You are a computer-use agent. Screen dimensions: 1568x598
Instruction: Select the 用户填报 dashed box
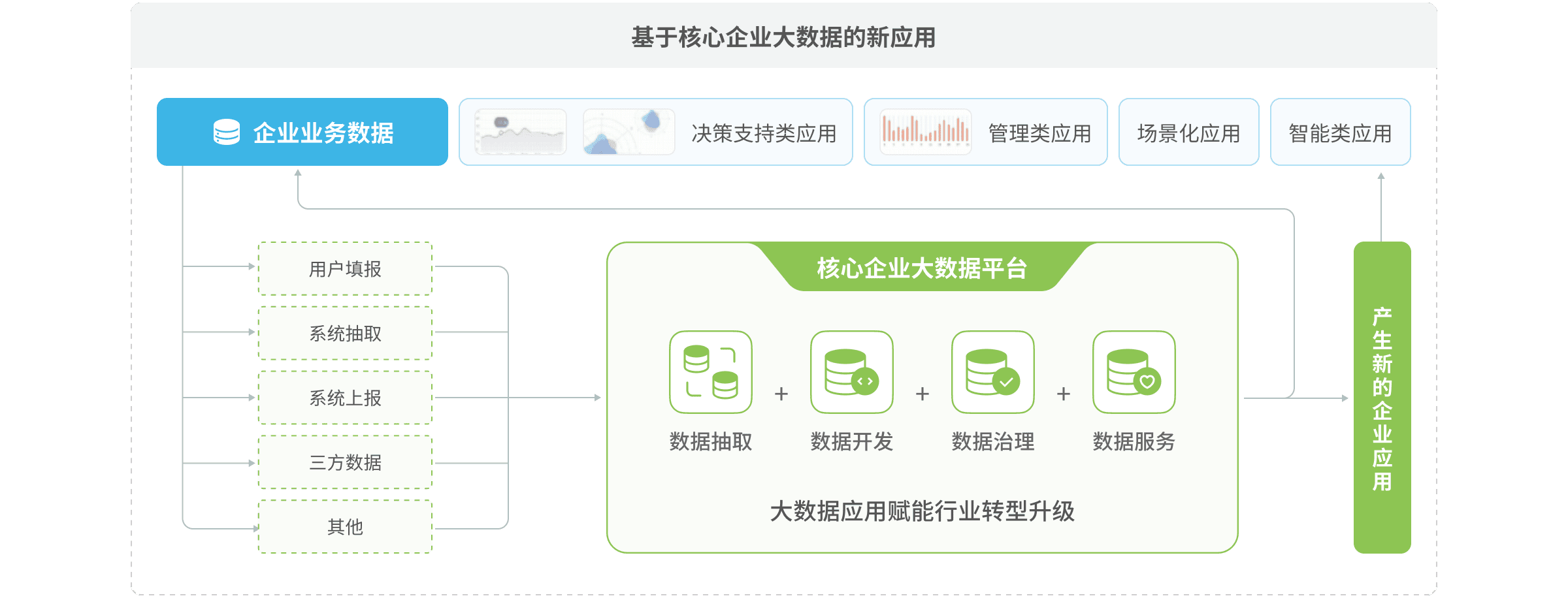click(345, 269)
